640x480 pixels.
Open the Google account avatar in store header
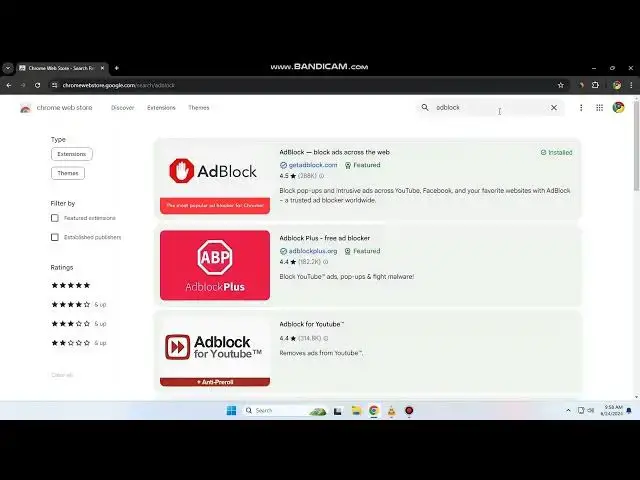click(x=618, y=107)
